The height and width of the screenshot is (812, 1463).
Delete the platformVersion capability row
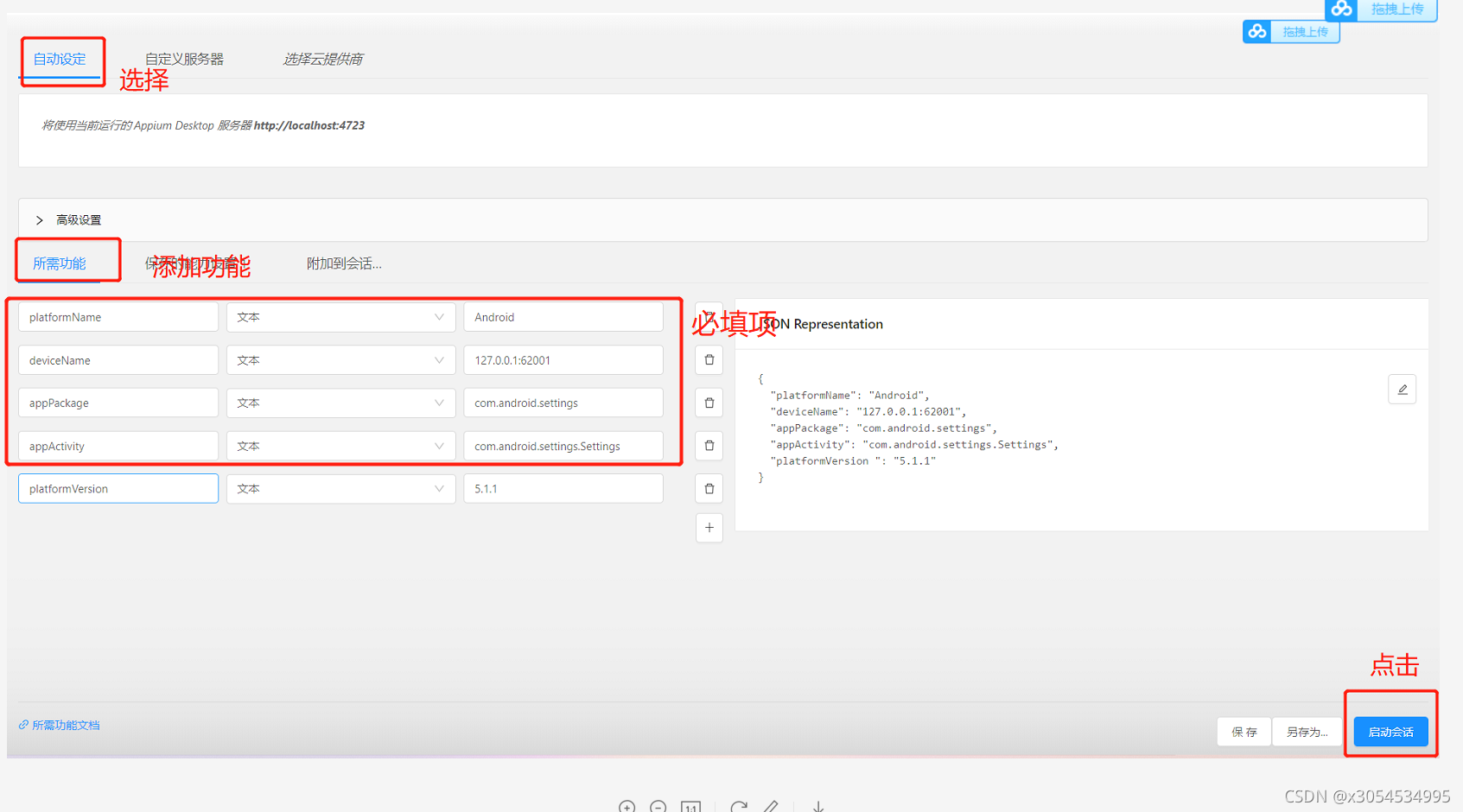[709, 489]
